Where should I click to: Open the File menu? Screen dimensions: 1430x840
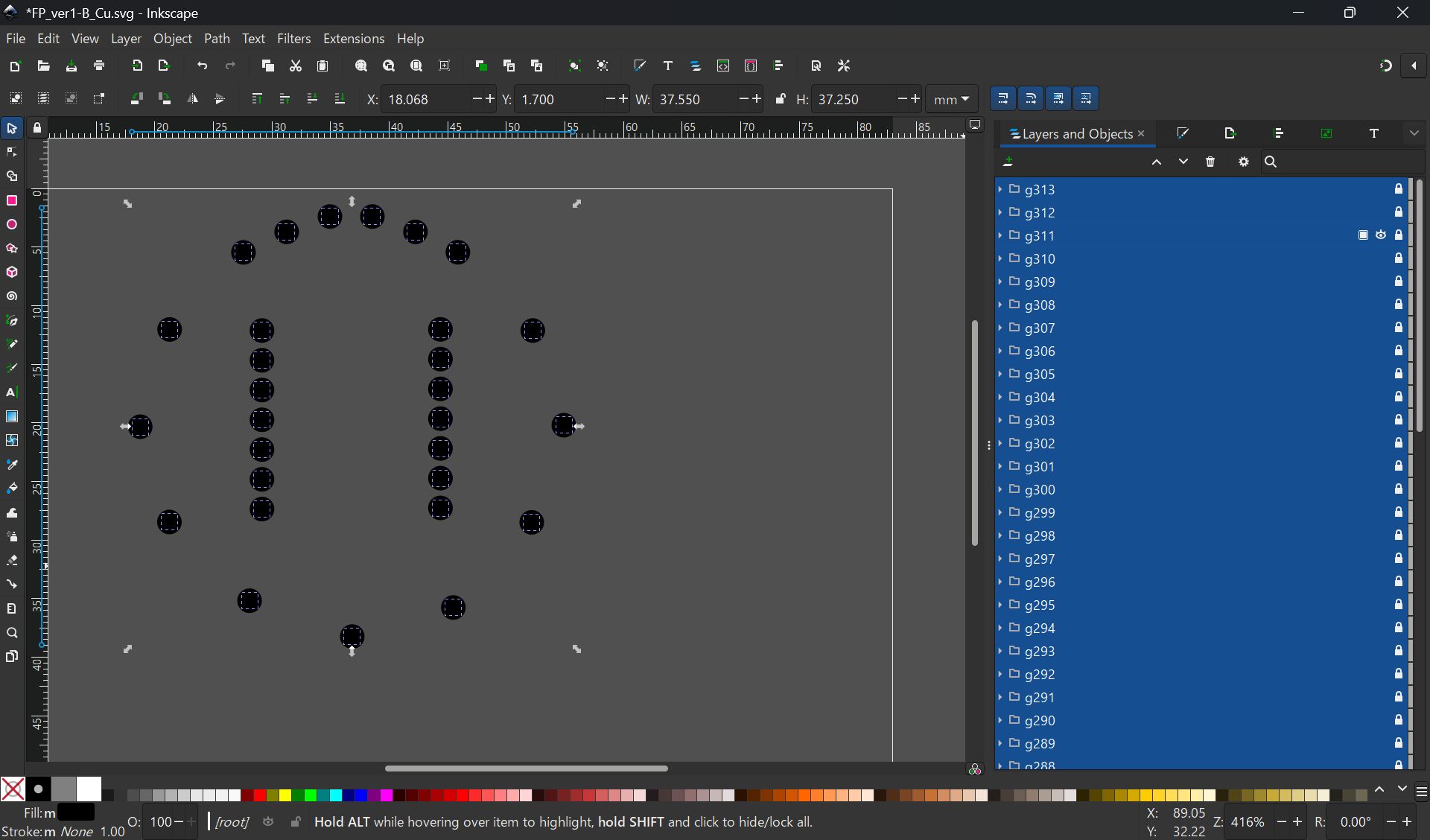(x=16, y=39)
